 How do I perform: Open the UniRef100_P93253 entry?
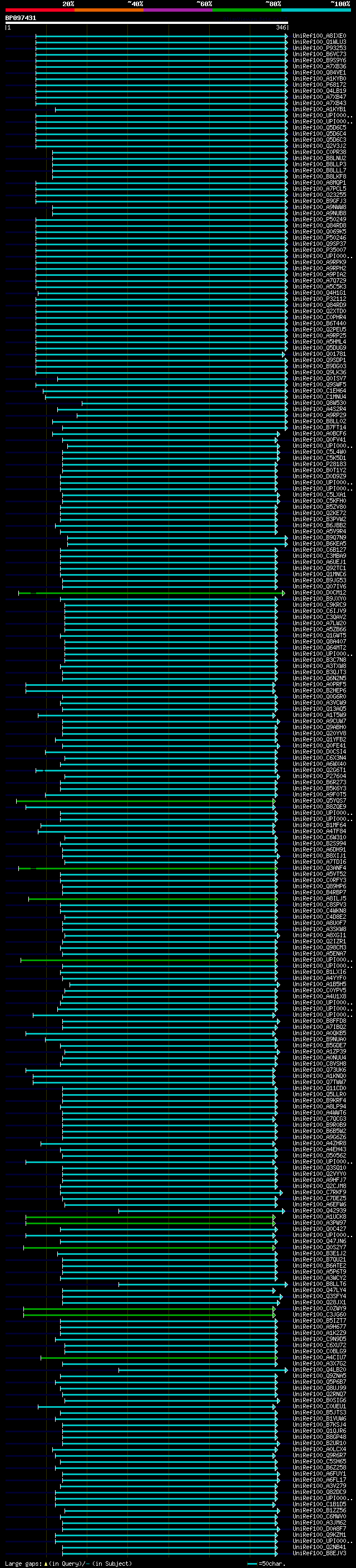[x=319, y=48]
